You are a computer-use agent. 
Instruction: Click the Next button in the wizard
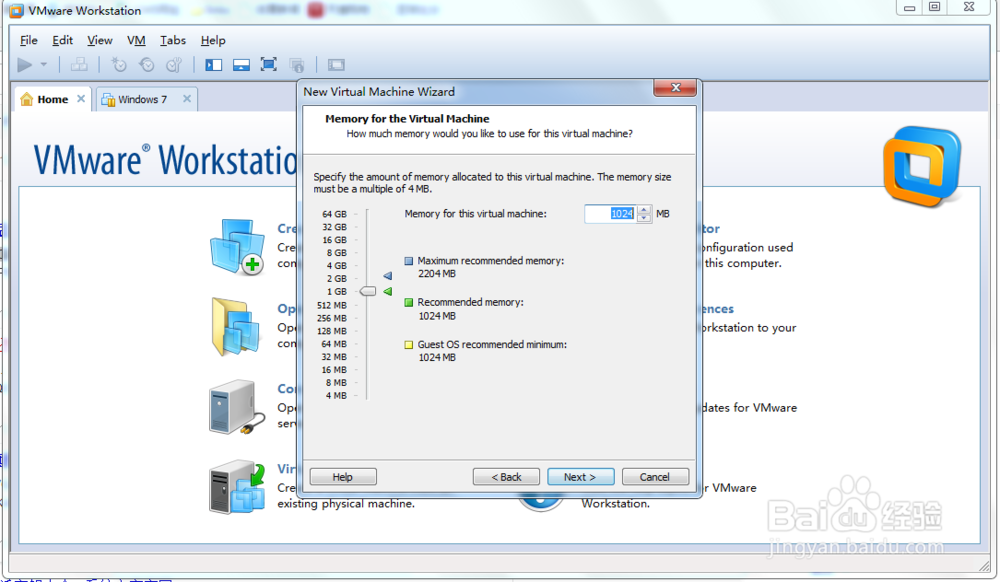(581, 477)
